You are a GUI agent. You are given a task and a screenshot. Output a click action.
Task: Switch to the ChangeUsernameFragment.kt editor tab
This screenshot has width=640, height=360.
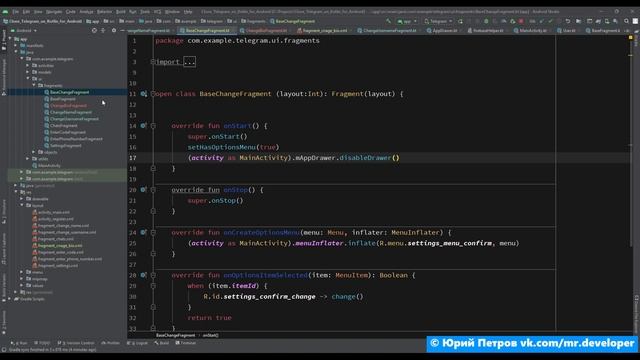389,31
